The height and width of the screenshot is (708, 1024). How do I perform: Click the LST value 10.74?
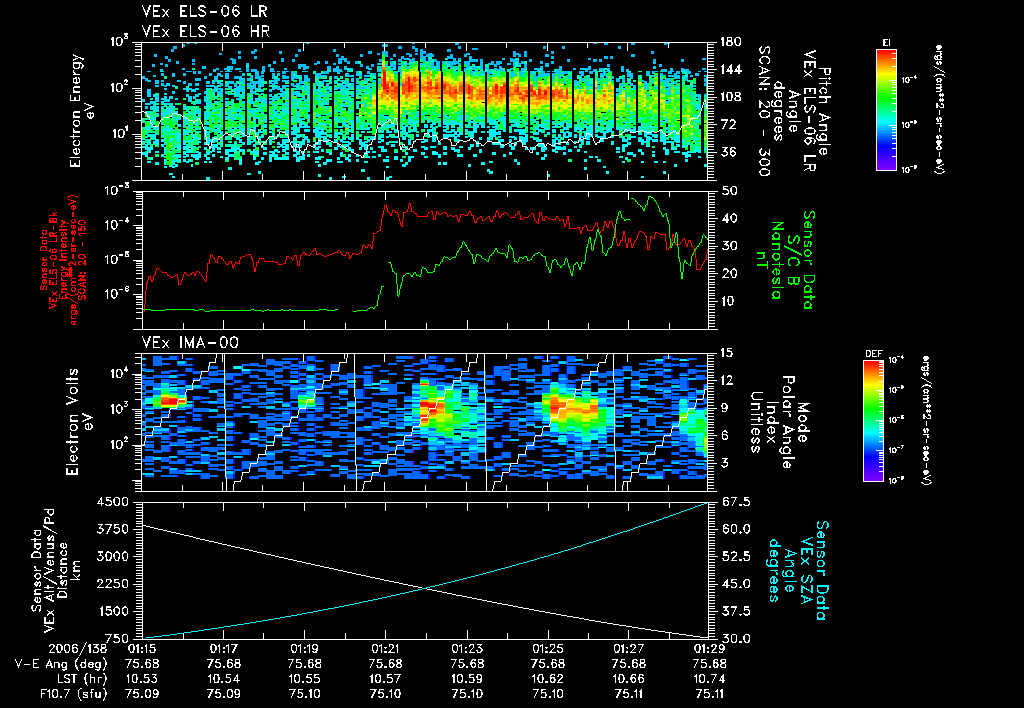coord(709,679)
